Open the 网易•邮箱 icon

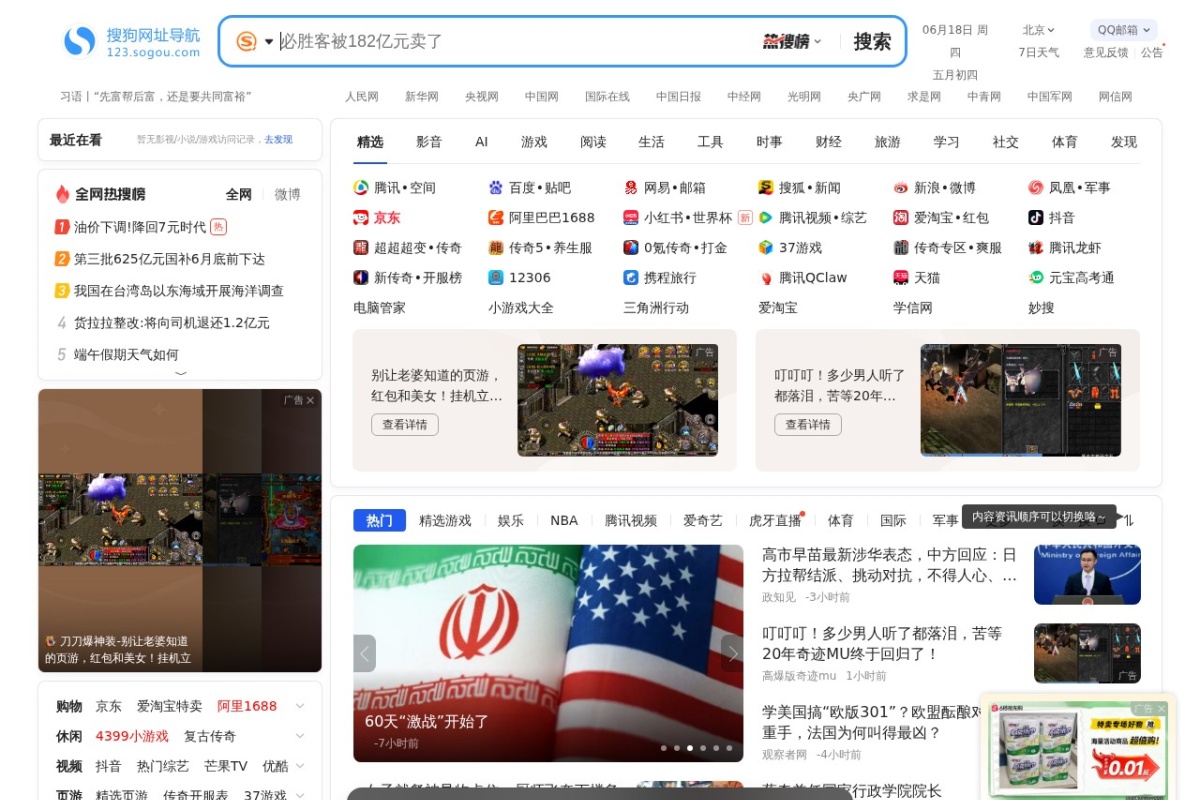pyautogui.click(x=631, y=187)
